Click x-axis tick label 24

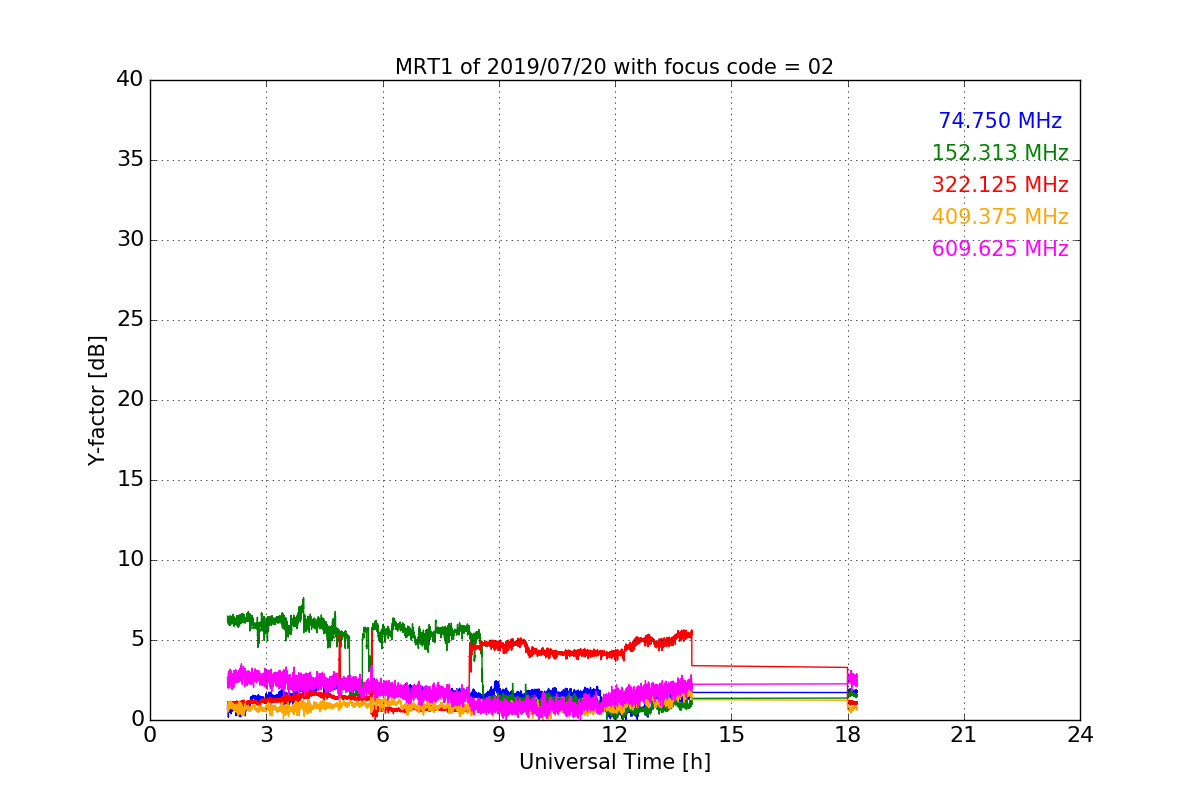(x=1080, y=735)
